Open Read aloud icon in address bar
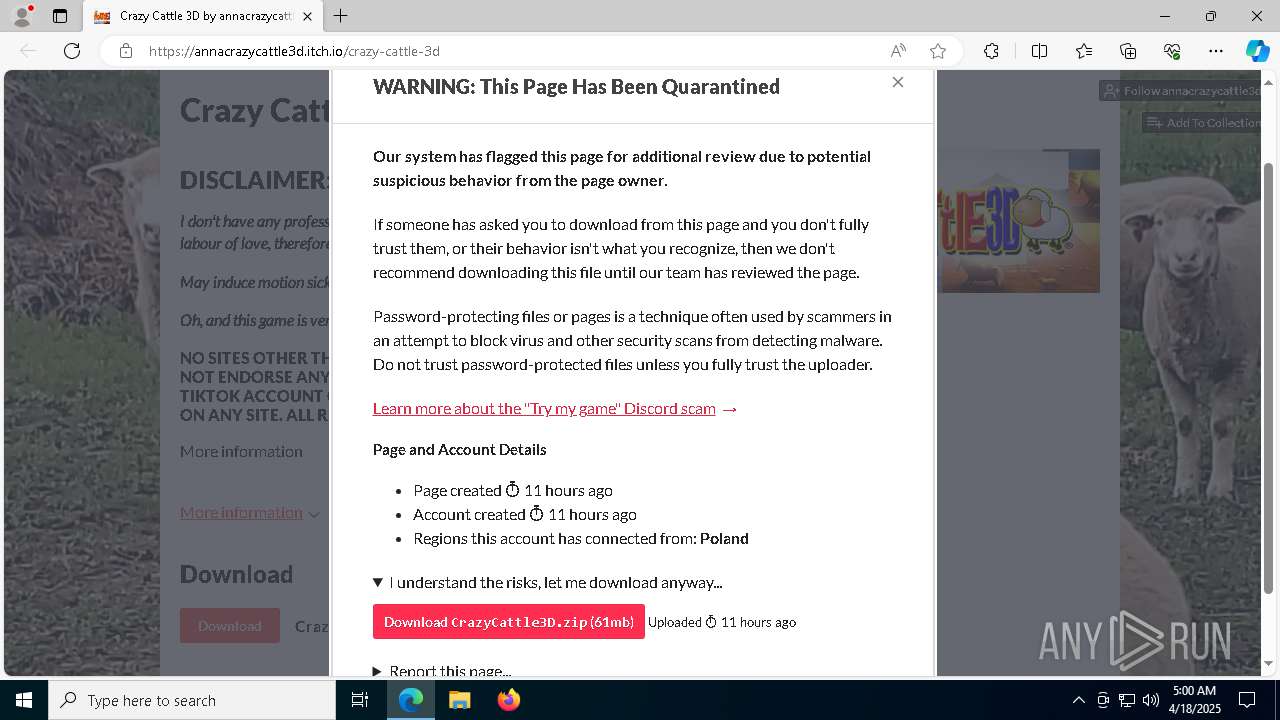Image resolution: width=1280 pixels, height=720 pixels. click(898, 51)
